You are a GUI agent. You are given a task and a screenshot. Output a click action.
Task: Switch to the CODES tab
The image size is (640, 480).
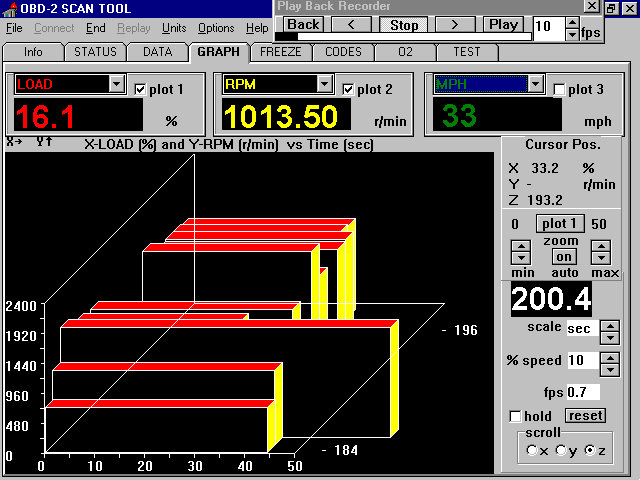coord(344,51)
